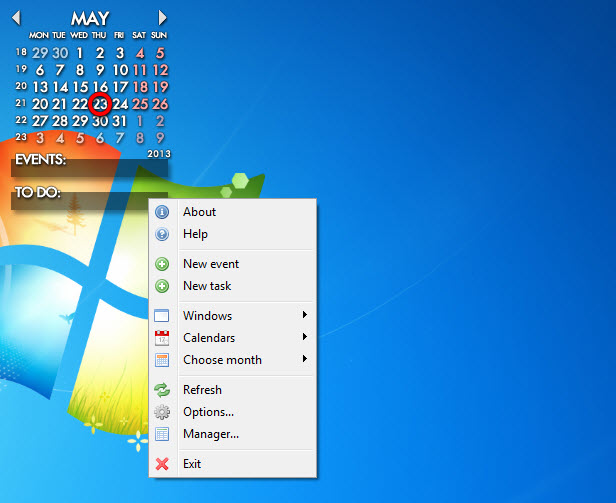Click the TO DO: heading

click(38, 193)
